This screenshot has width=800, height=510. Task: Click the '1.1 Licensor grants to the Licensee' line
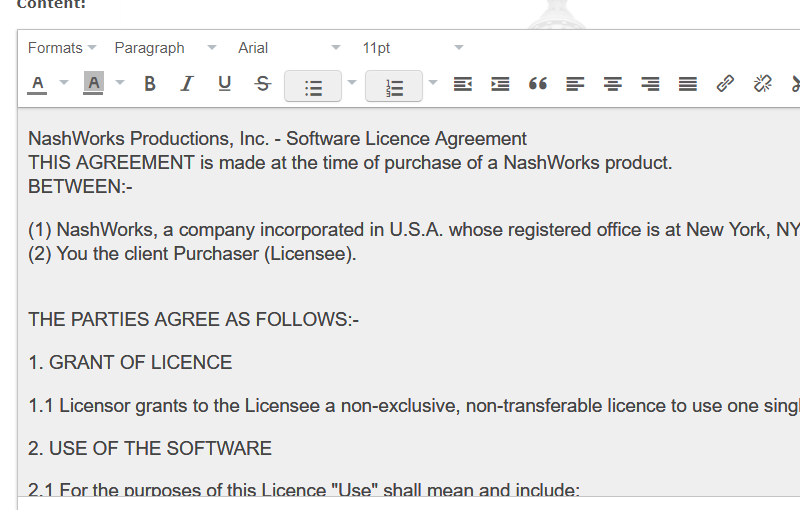[414, 406]
